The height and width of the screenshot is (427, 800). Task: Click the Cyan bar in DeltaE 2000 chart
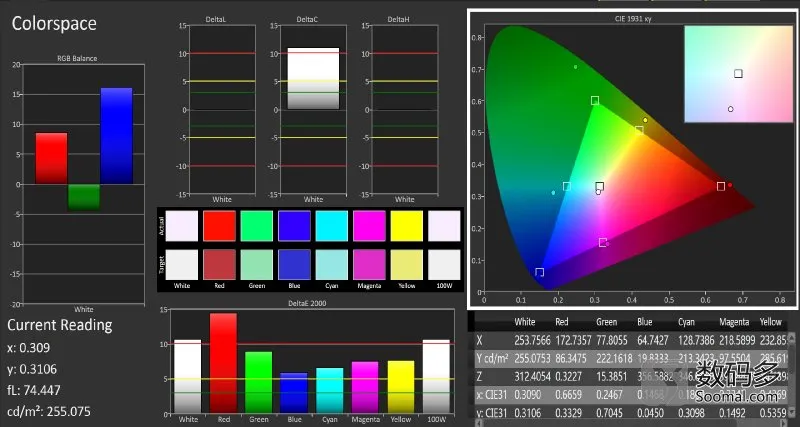[x=330, y=390]
